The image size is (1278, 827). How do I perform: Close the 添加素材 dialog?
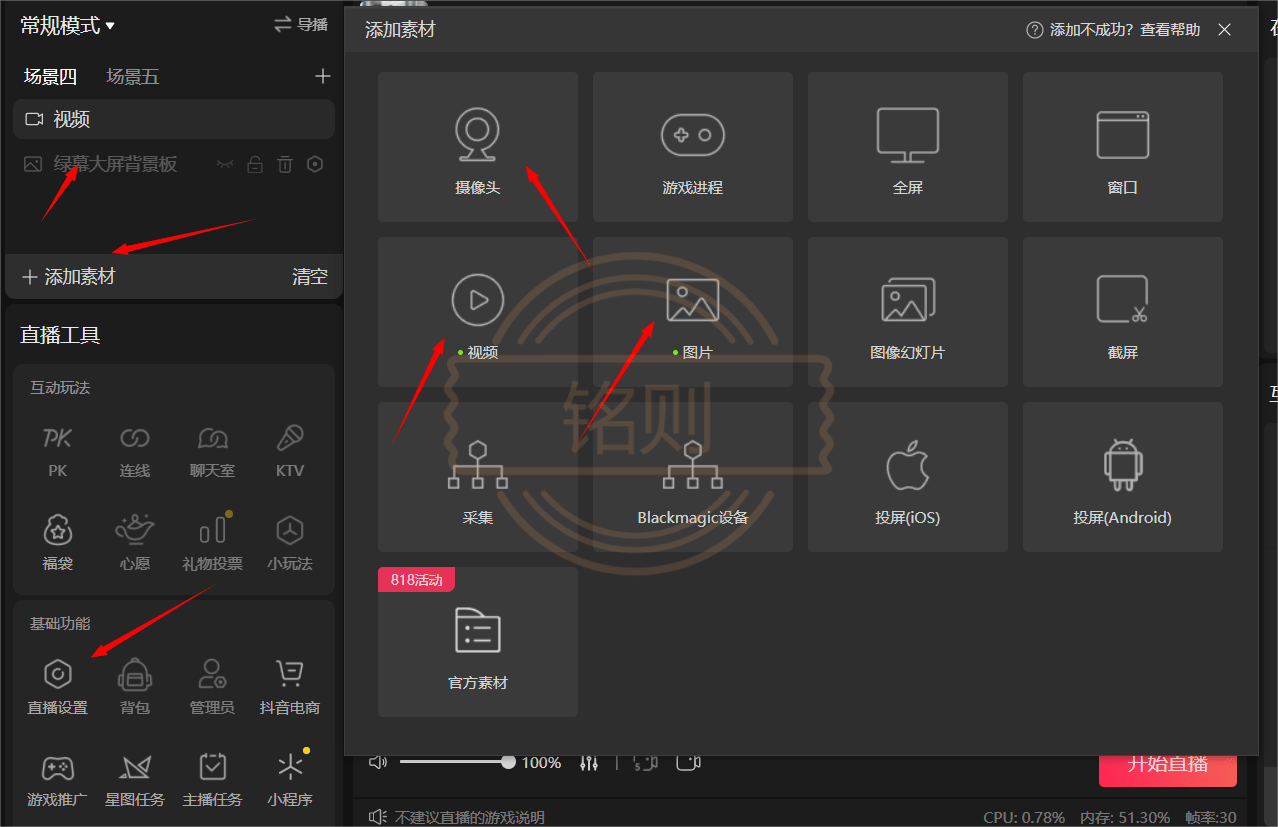[x=1224, y=30]
